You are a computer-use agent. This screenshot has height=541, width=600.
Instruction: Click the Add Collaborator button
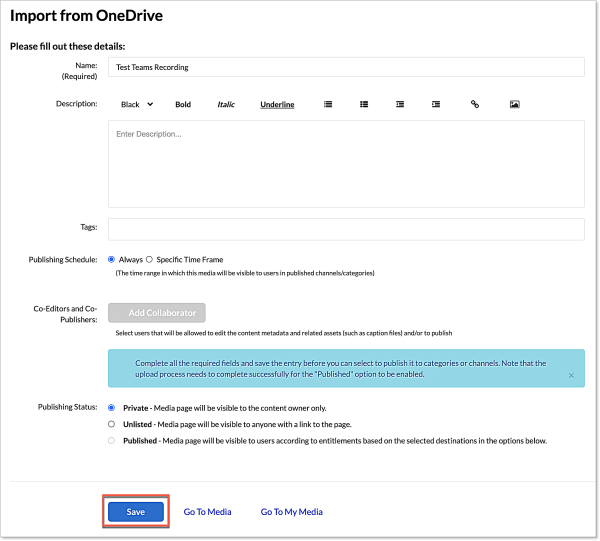point(157,313)
